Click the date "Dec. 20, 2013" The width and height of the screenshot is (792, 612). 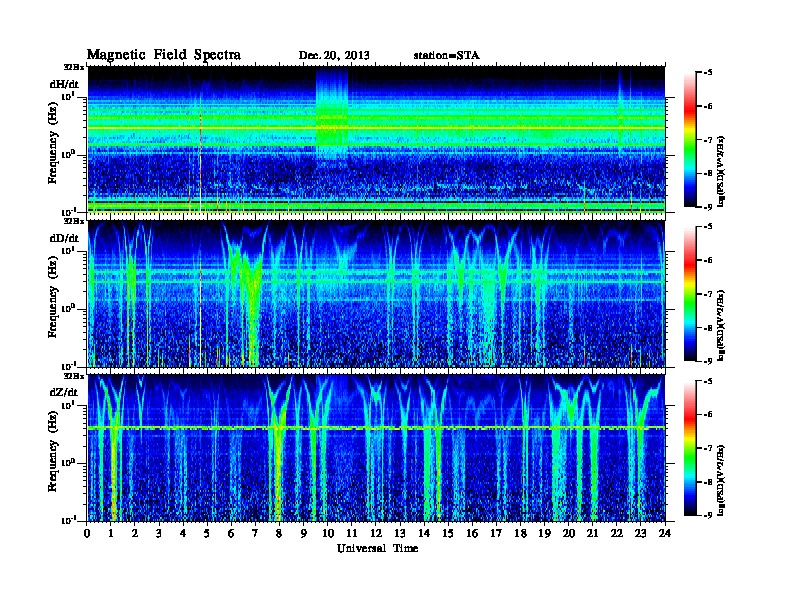pos(334,56)
